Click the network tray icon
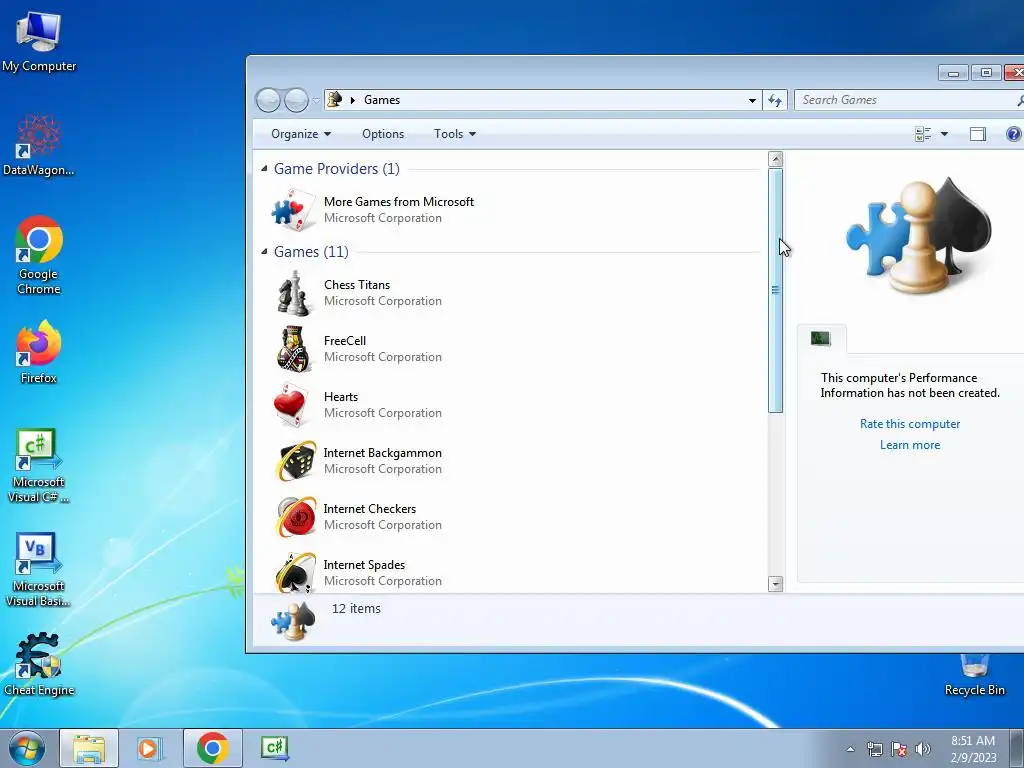Screen dimensions: 1024x768 click(x=874, y=749)
